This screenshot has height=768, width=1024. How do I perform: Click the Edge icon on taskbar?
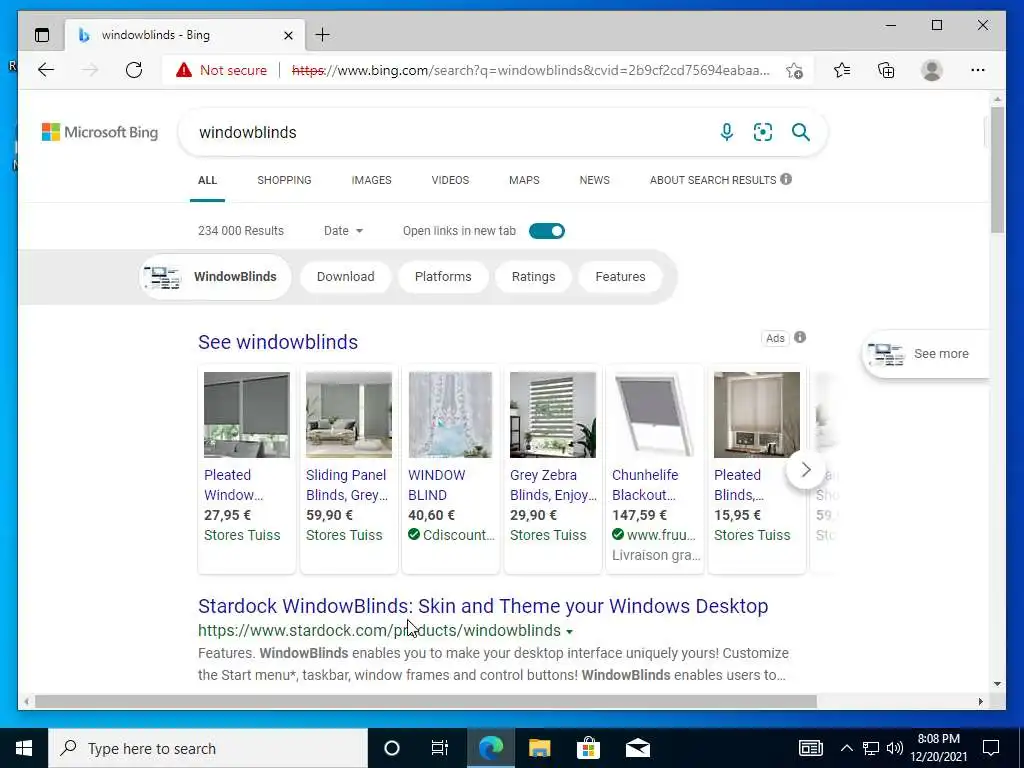click(490, 748)
